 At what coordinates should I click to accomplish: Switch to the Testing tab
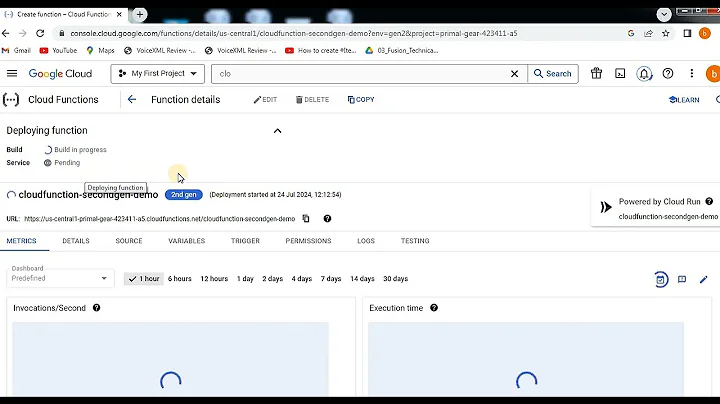coord(415,241)
